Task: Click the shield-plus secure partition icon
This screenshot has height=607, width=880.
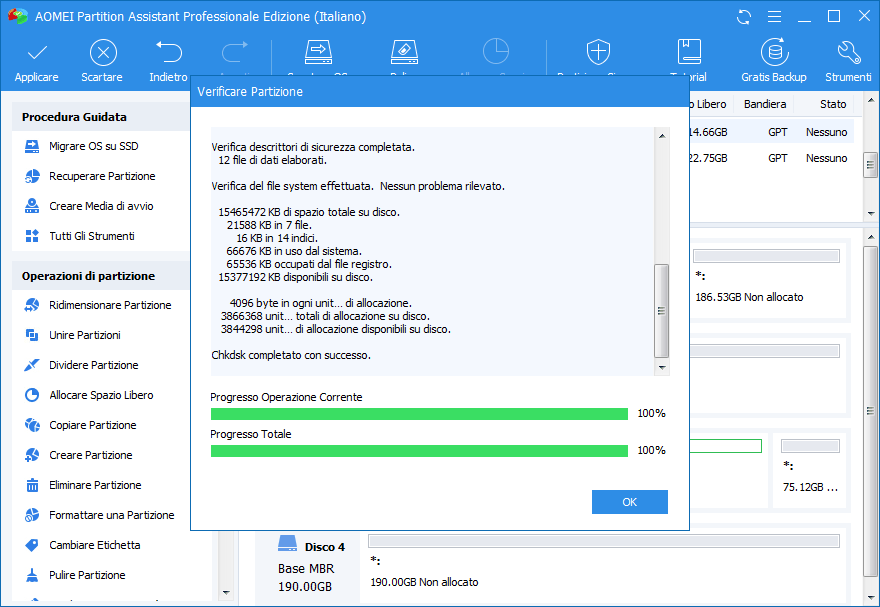Action: point(598,52)
